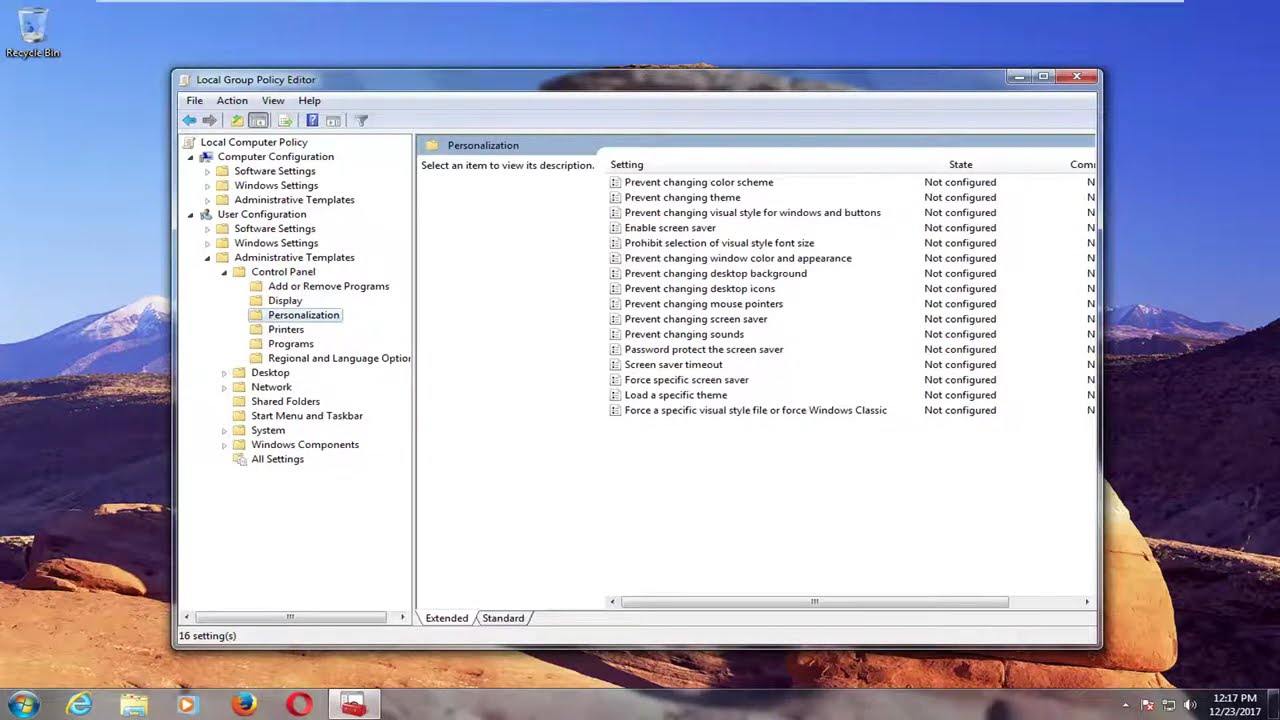Viewport: 1280px width, 720px height.
Task: Collapse User Configuration Administrative Templates node
Action: (207, 258)
